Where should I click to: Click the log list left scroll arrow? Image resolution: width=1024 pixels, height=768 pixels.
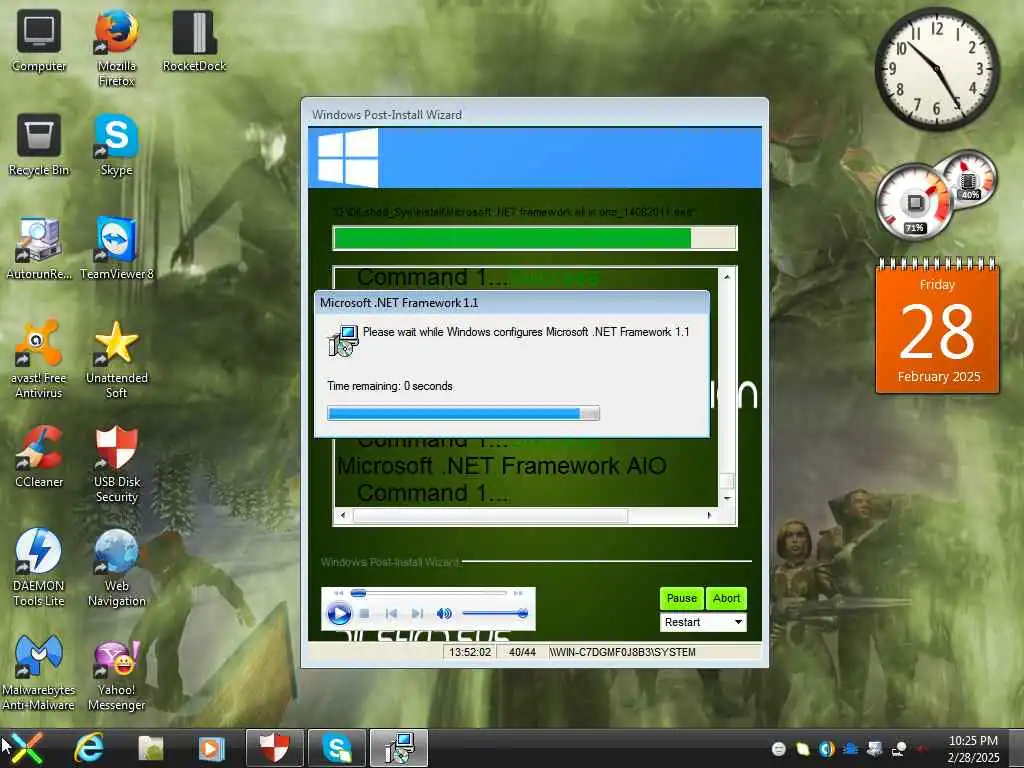coord(343,515)
